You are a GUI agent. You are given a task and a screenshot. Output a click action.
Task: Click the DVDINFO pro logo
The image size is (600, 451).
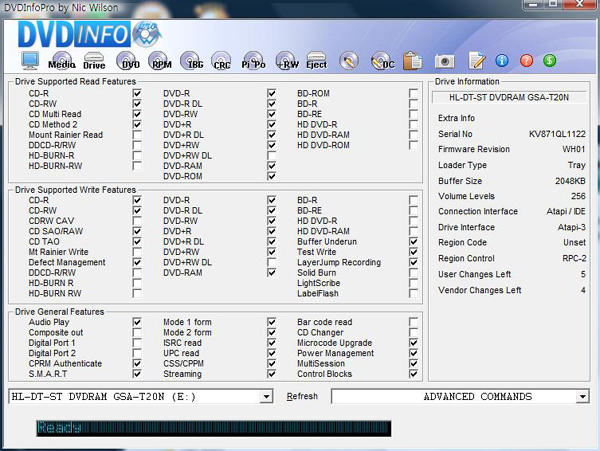90,34
